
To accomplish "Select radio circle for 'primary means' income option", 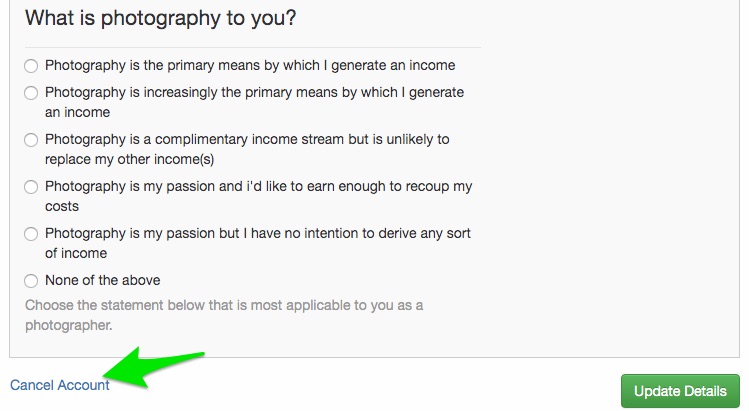I will click(x=31, y=65).
